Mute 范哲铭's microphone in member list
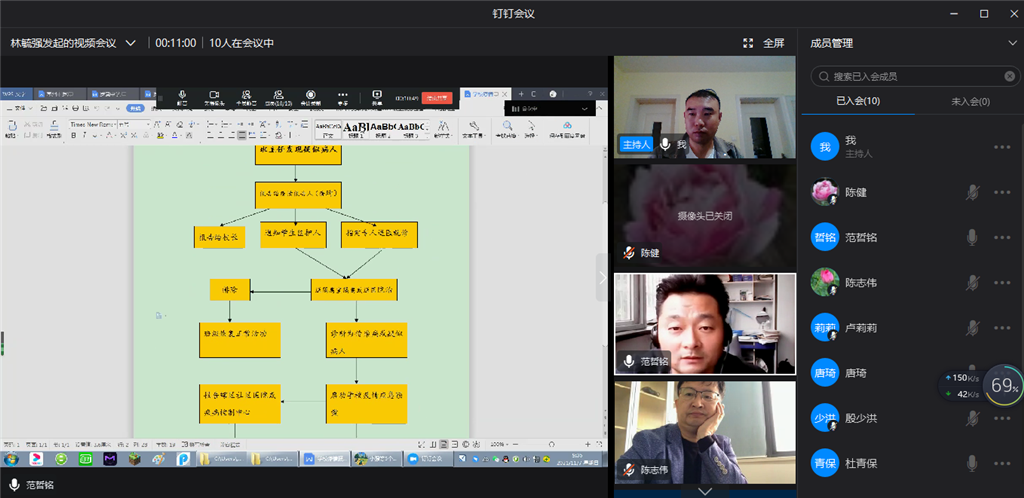The image size is (1024, 498). click(971, 237)
